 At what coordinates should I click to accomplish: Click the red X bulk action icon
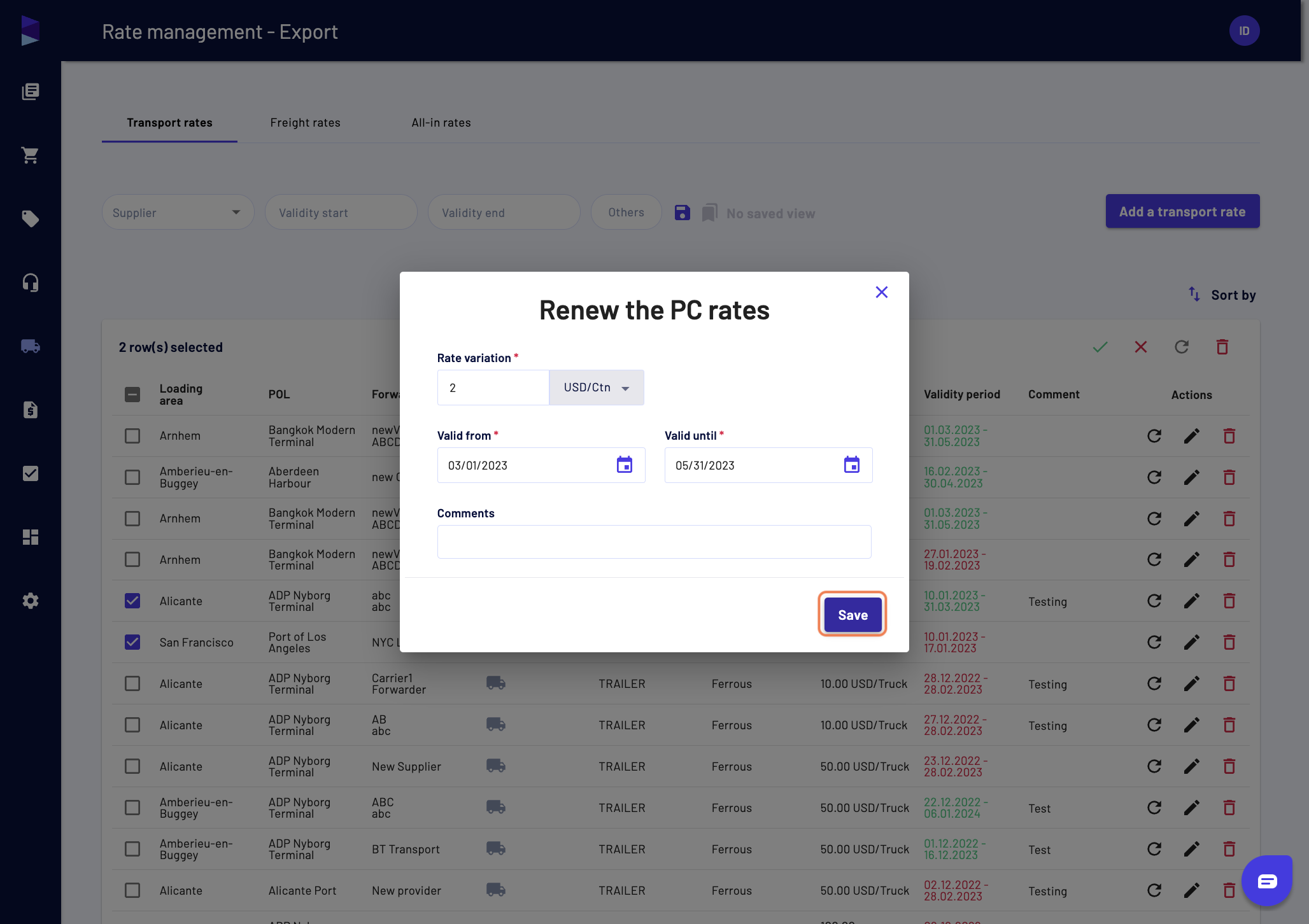(1141, 347)
